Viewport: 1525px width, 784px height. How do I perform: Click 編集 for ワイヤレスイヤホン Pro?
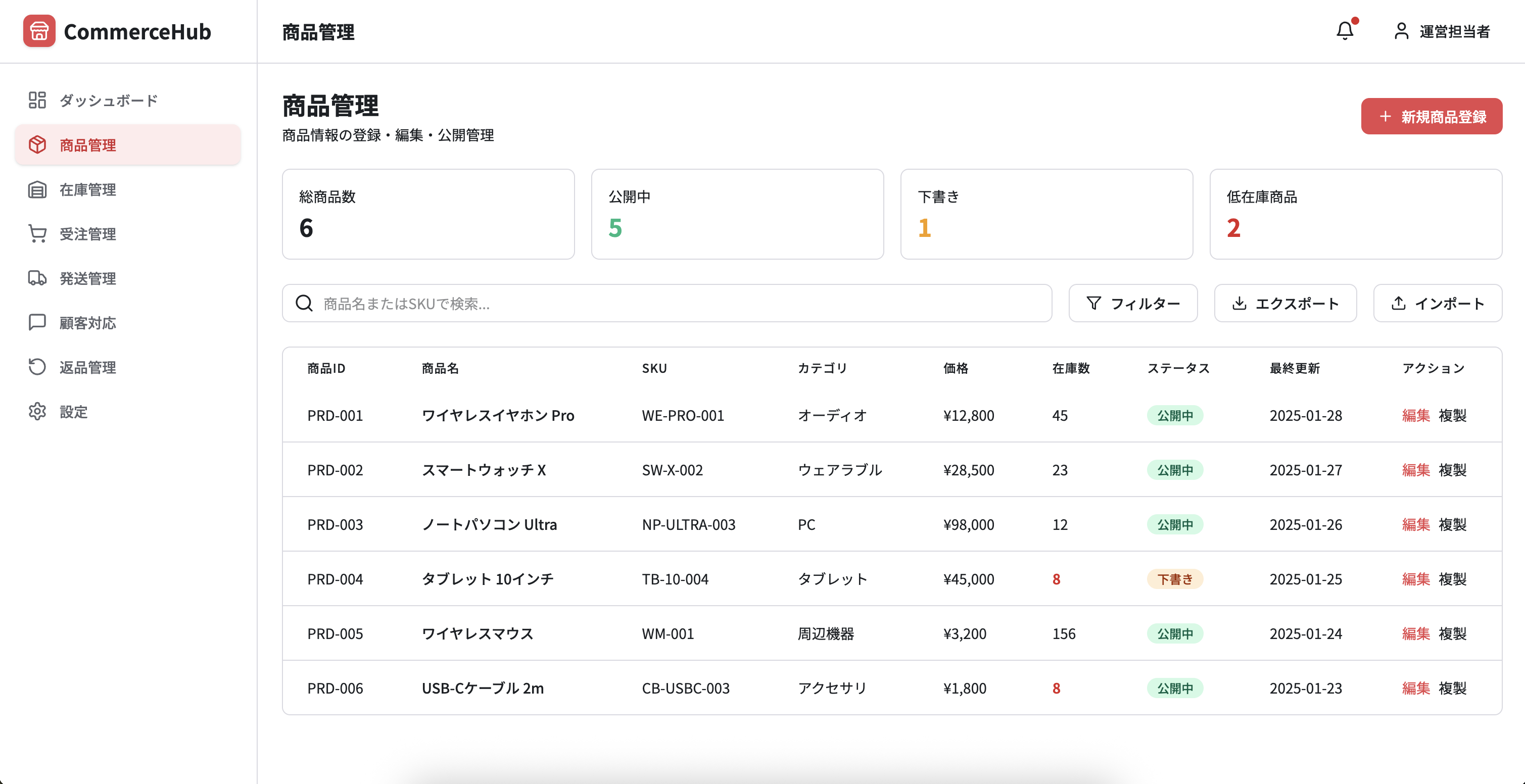[x=1415, y=415]
